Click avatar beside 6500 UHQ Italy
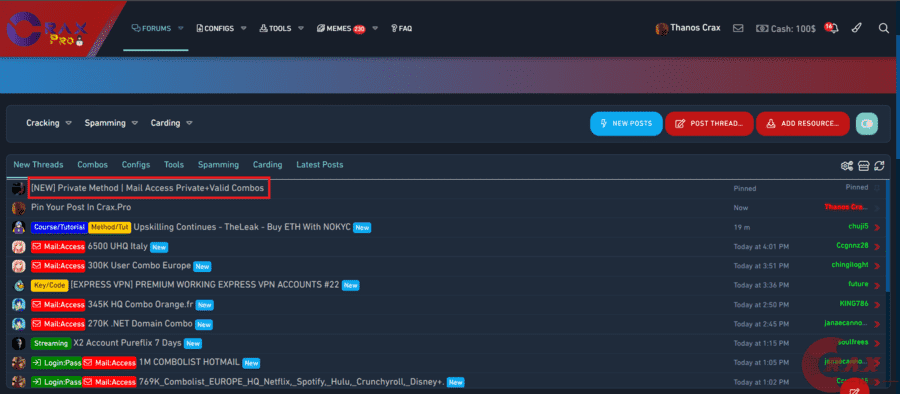900x394 pixels. [x=18, y=247]
